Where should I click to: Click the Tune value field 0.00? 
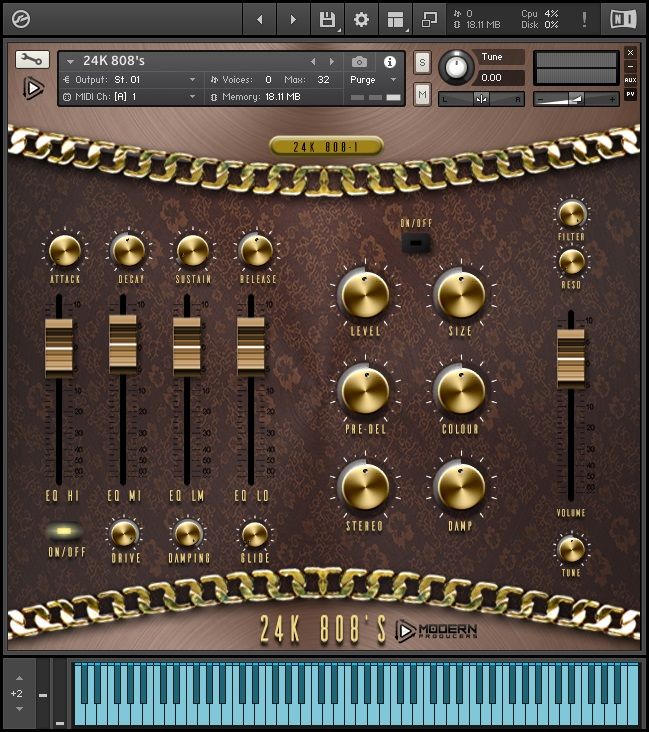(500, 77)
